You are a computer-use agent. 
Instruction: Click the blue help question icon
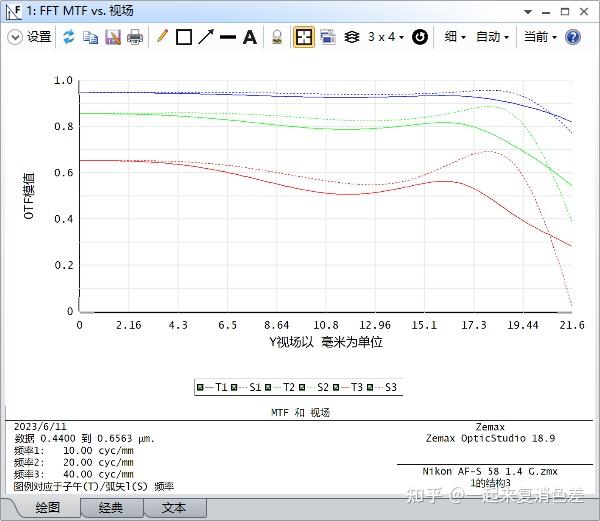(573, 37)
